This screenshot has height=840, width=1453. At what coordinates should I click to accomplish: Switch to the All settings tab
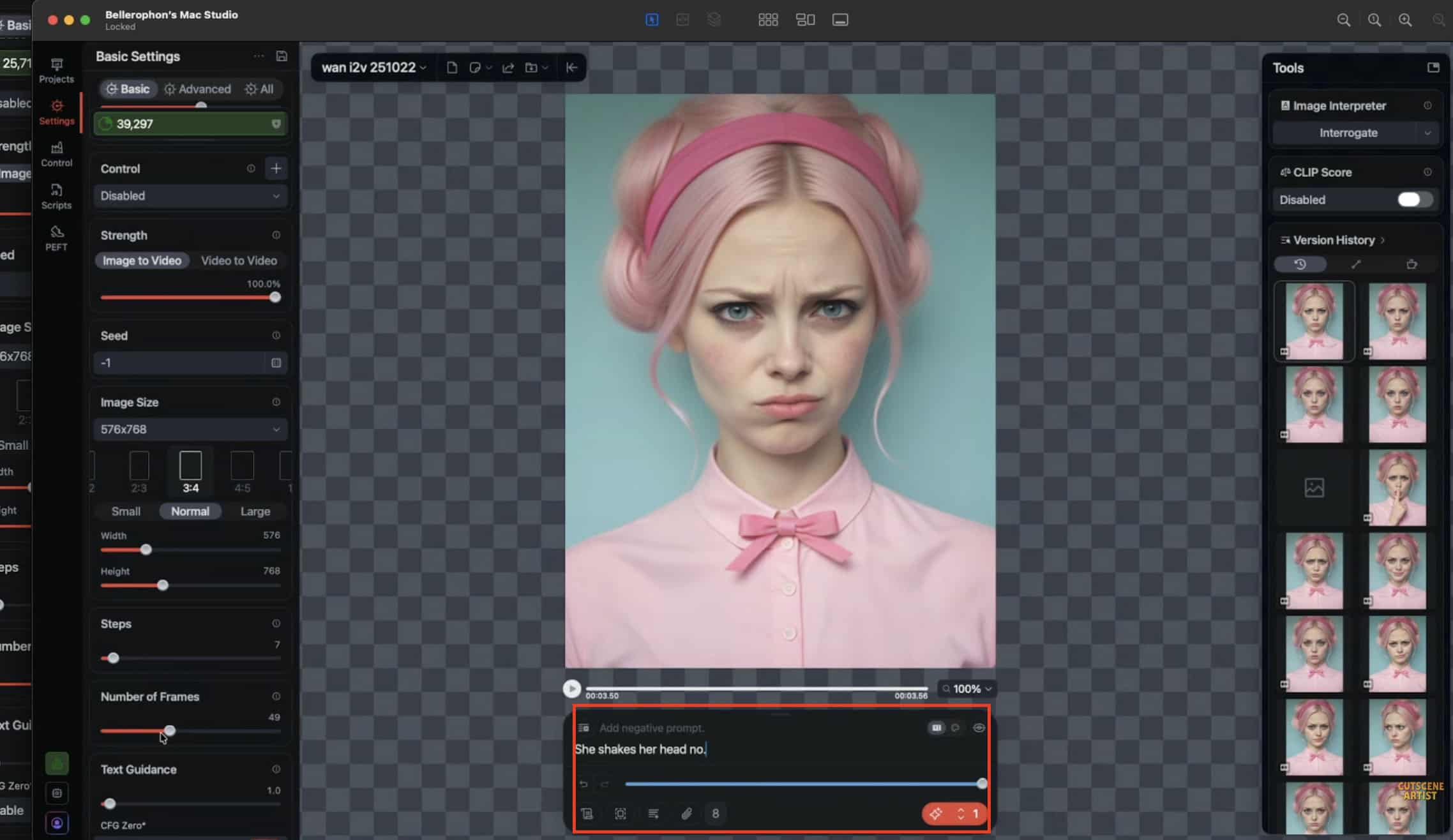click(259, 89)
